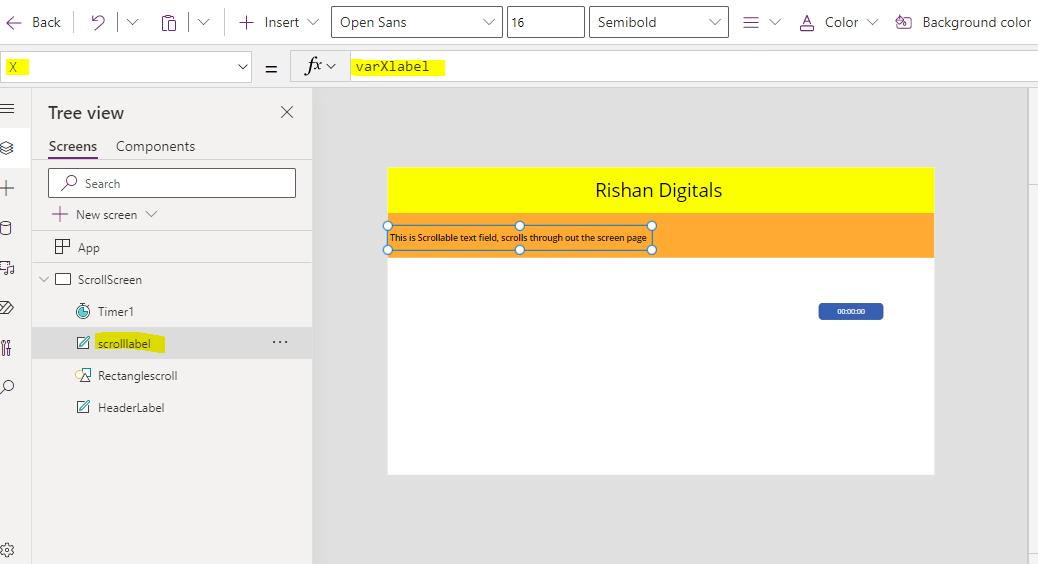Open the property selector dropdown showing X
1038x564 pixels.
click(127, 67)
